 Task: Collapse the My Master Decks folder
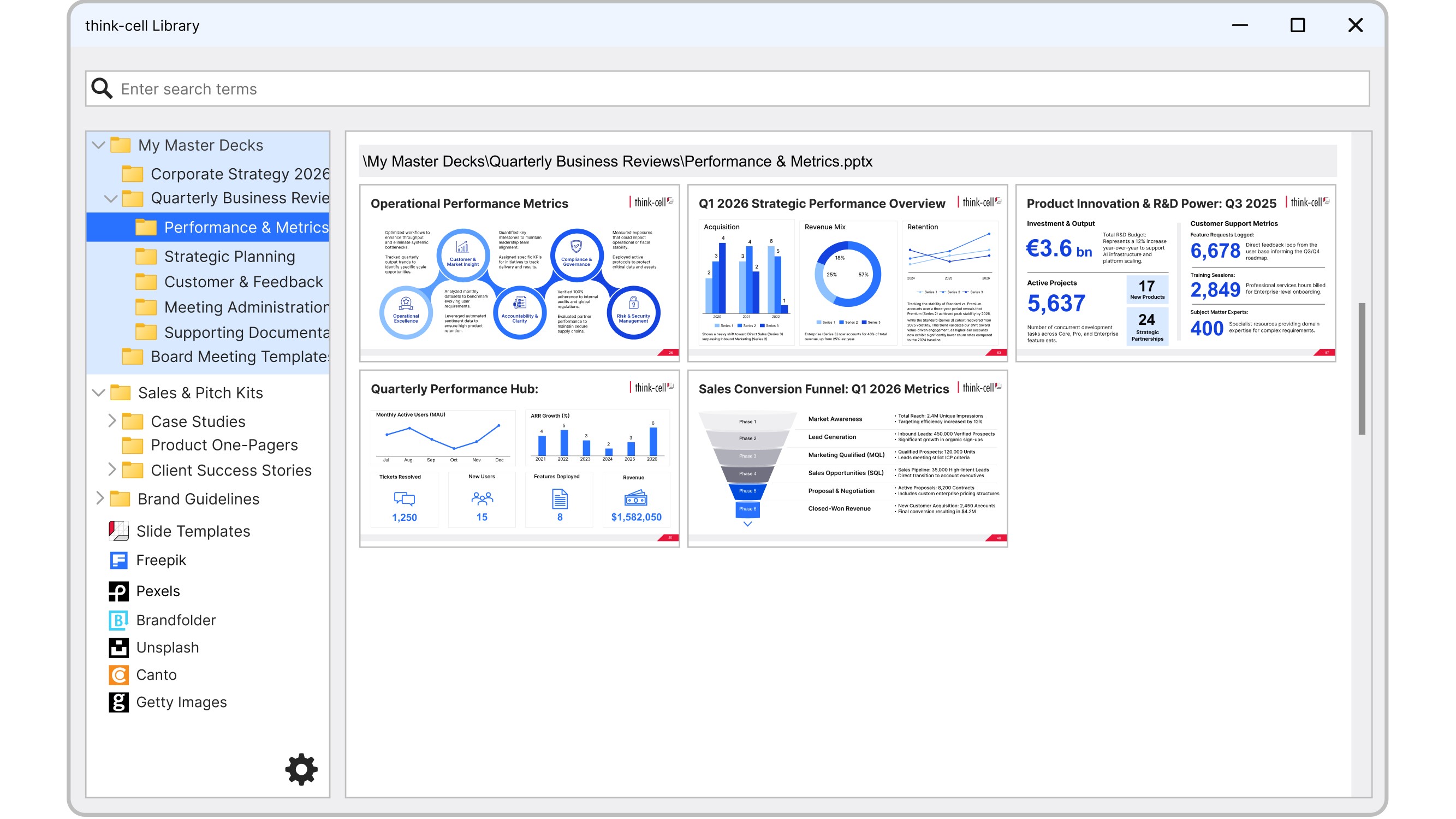click(99, 145)
